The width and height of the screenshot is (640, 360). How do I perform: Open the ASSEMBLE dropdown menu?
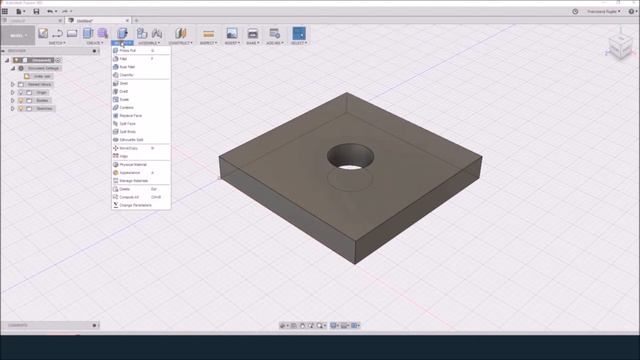[x=149, y=43]
